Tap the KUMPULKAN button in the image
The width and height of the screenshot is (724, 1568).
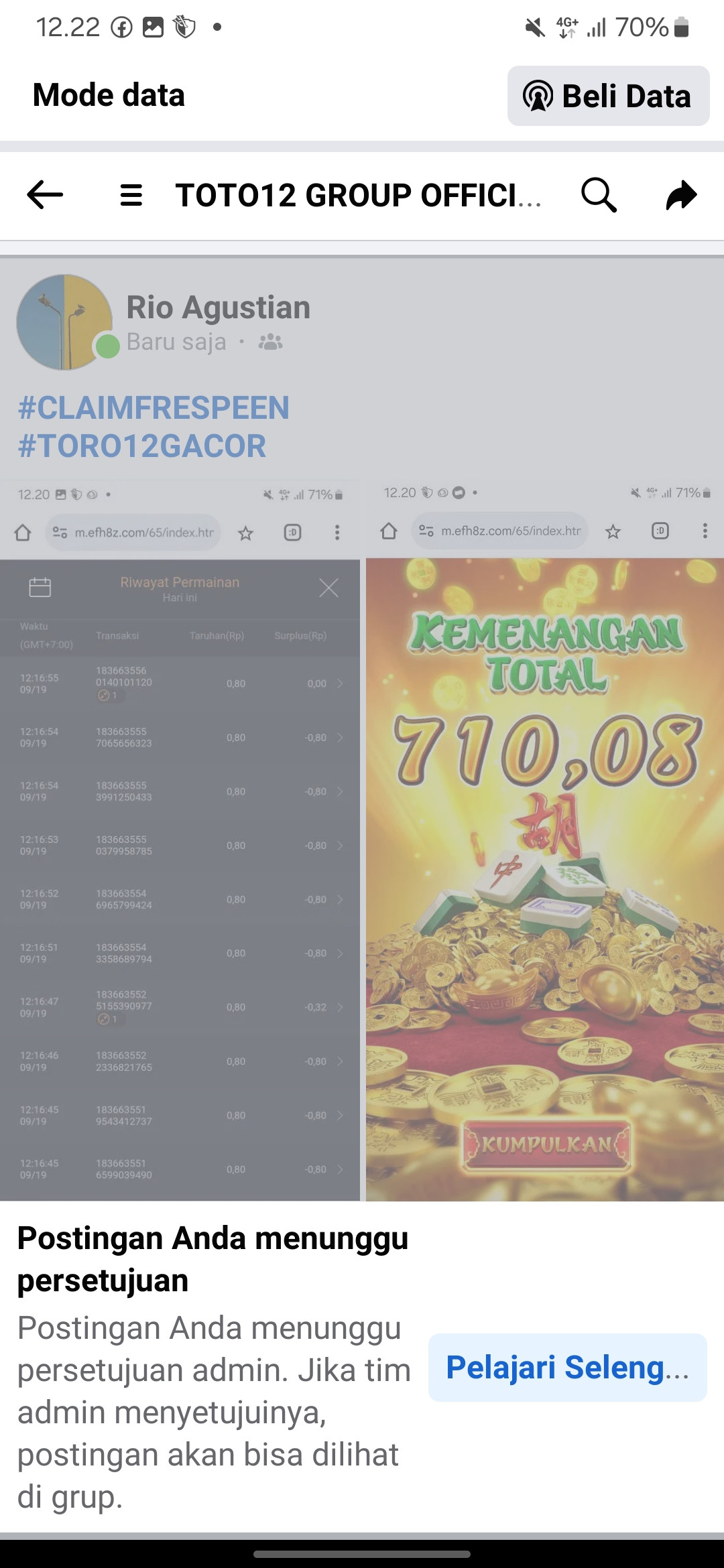click(x=548, y=1144)
